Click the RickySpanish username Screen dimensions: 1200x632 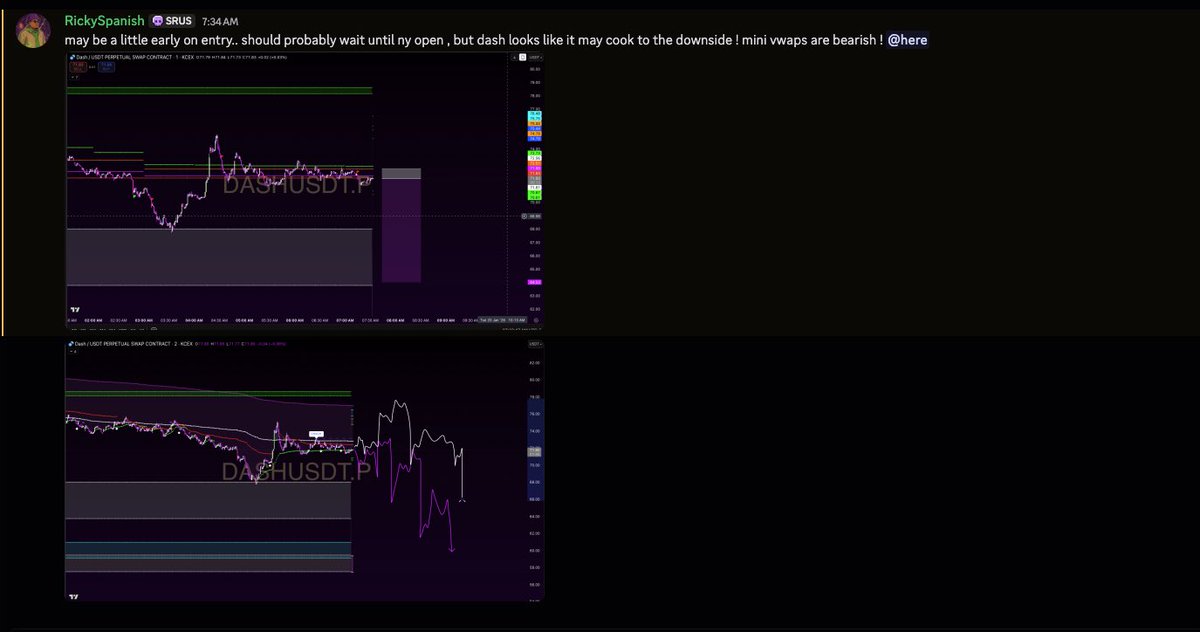point(103,21)
